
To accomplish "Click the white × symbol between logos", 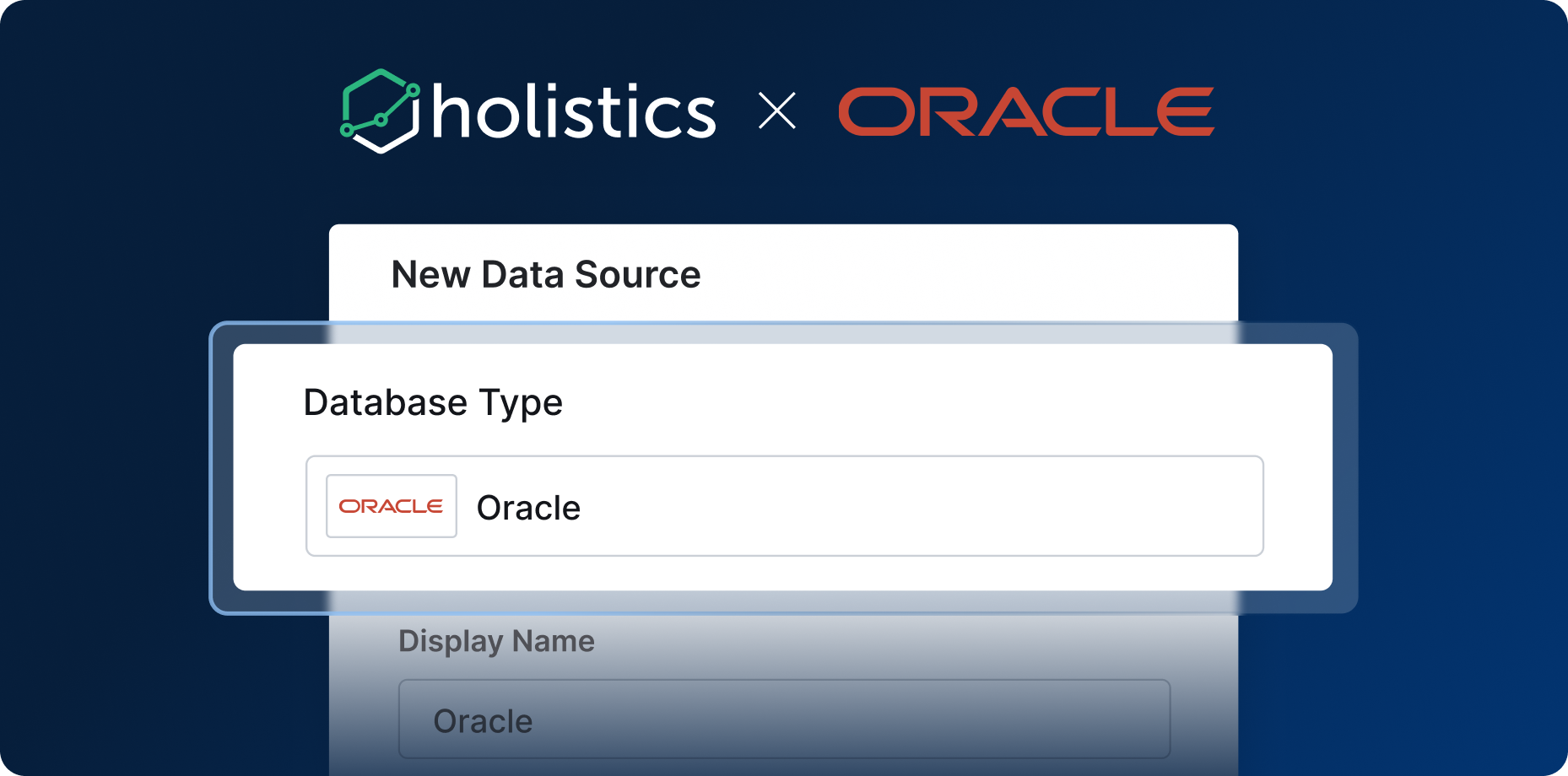I will pyautogui.click(x=777, y=111).
